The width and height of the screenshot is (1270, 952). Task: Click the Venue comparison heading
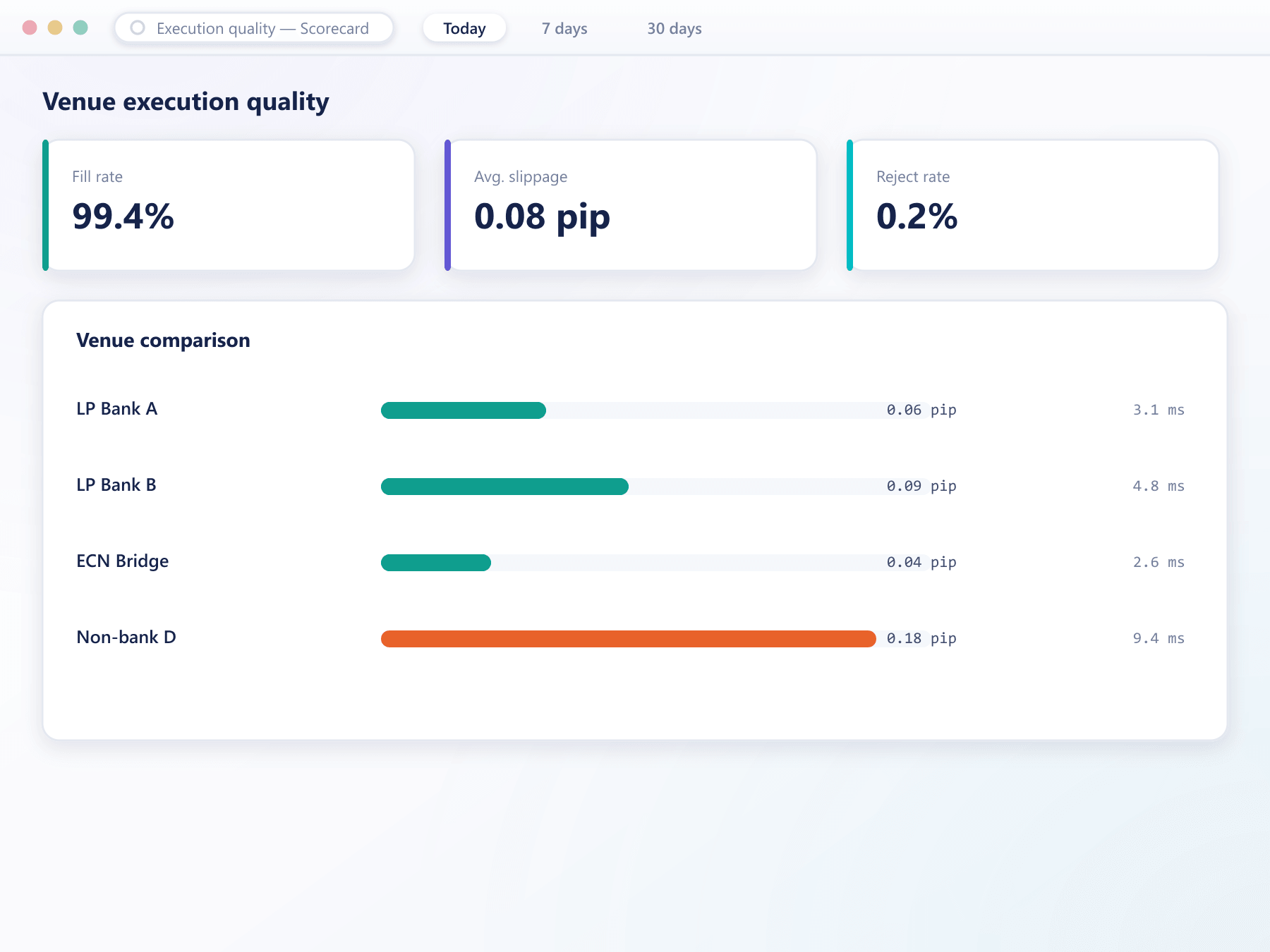pos(163,341)
